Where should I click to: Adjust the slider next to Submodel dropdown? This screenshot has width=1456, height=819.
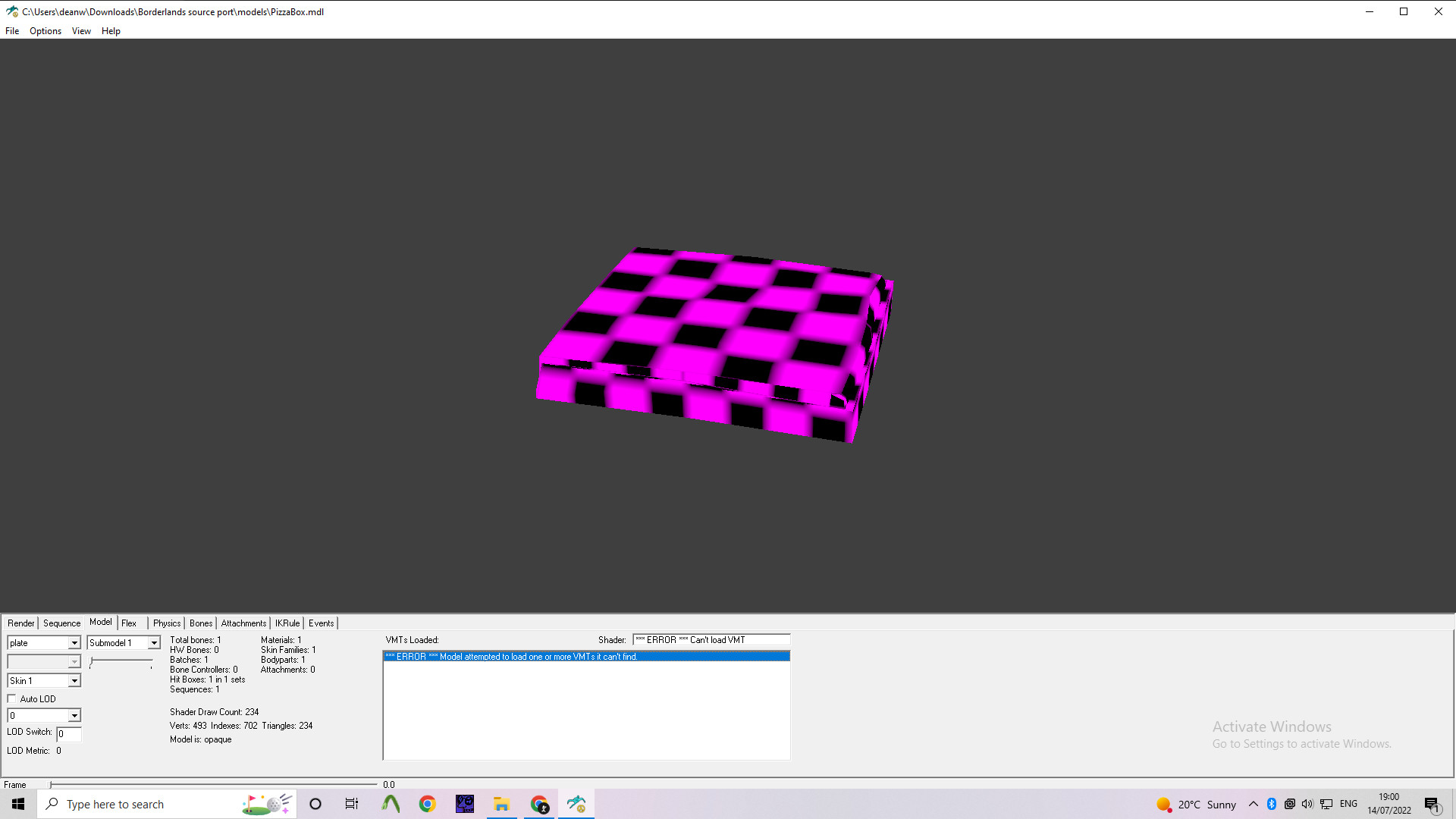tap(121, 662)
